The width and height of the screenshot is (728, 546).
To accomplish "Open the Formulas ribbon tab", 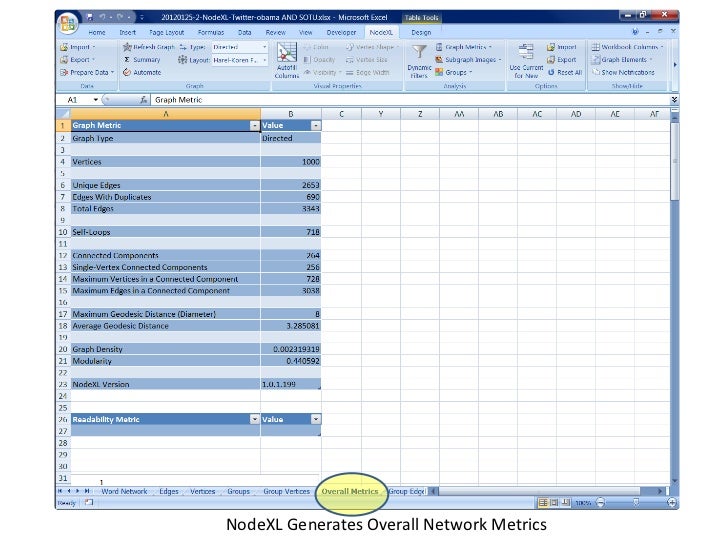I will [211, 32].
